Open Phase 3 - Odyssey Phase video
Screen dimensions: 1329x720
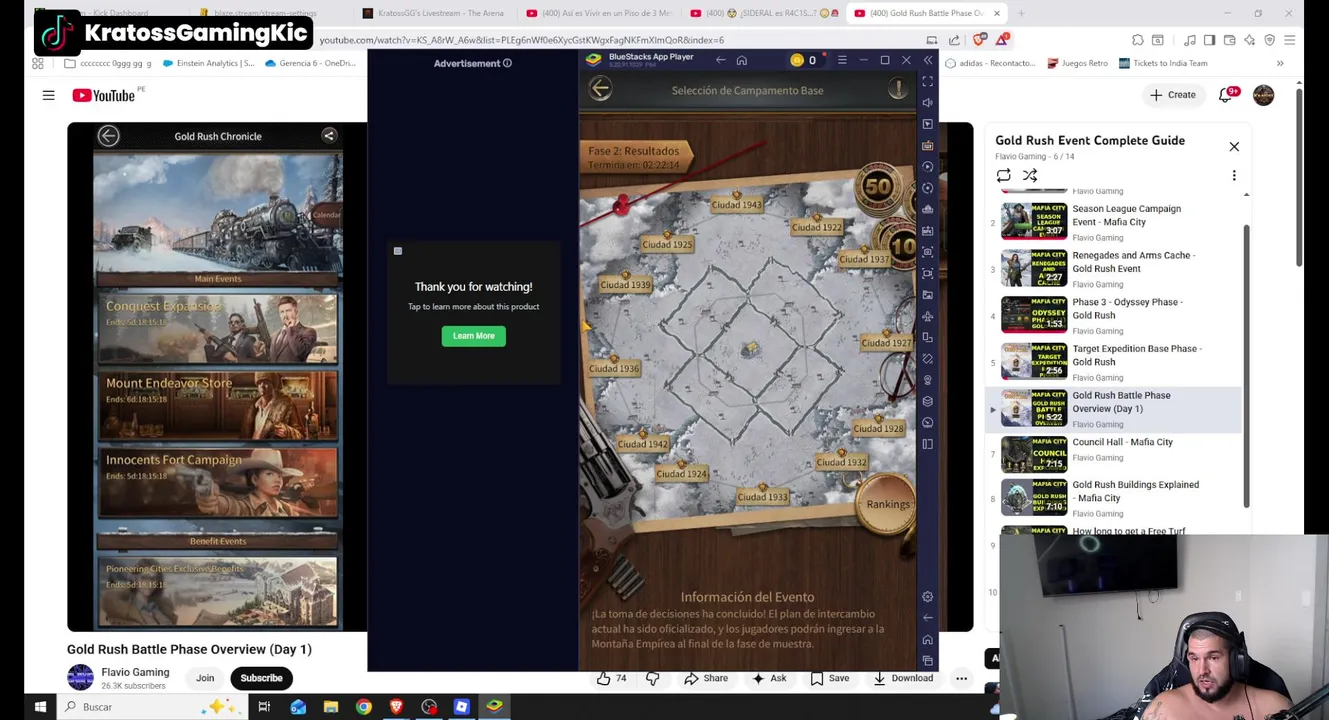click(x=1114, y=315)
